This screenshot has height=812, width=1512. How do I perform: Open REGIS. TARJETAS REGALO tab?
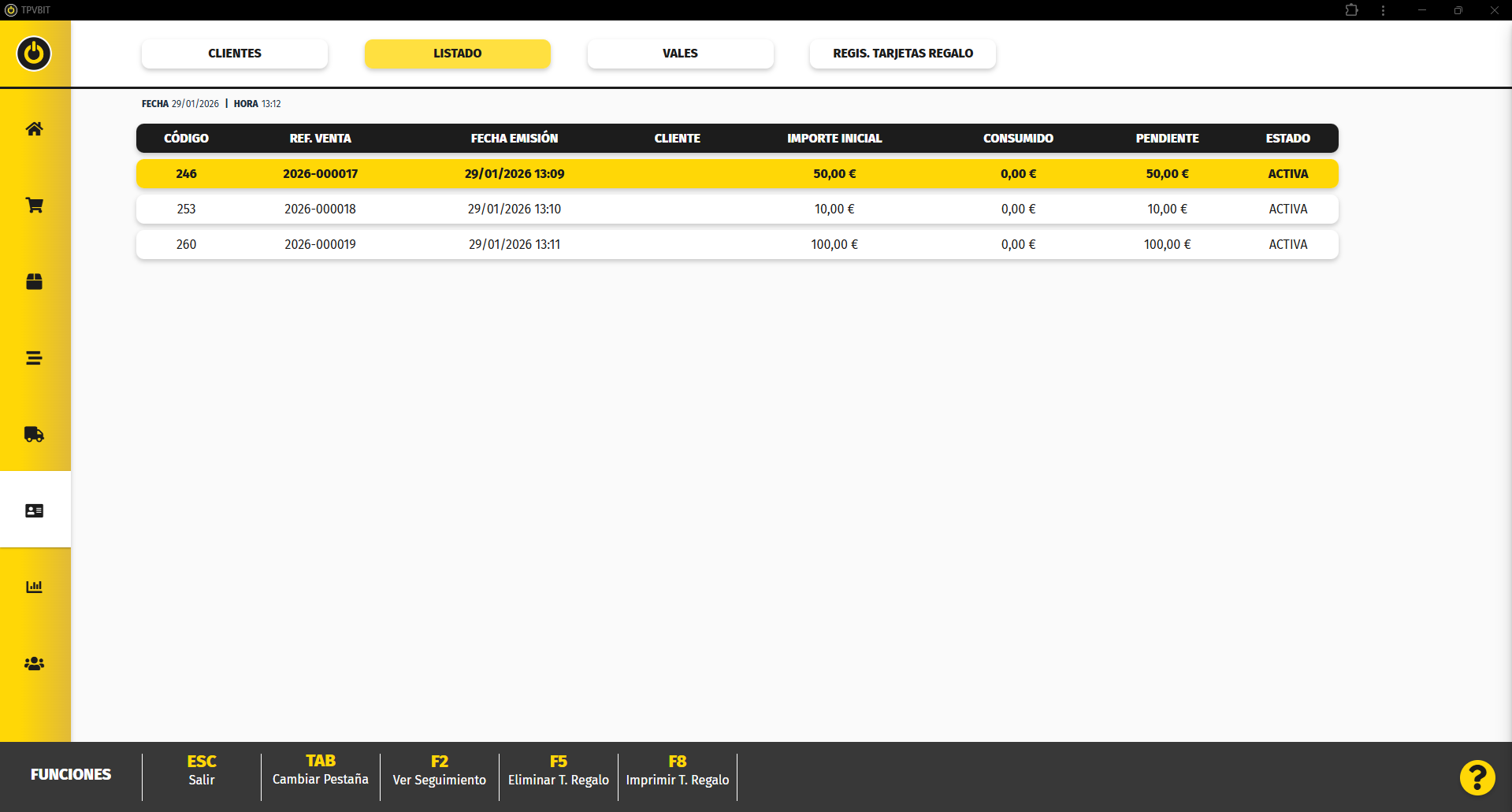(902, 54)
